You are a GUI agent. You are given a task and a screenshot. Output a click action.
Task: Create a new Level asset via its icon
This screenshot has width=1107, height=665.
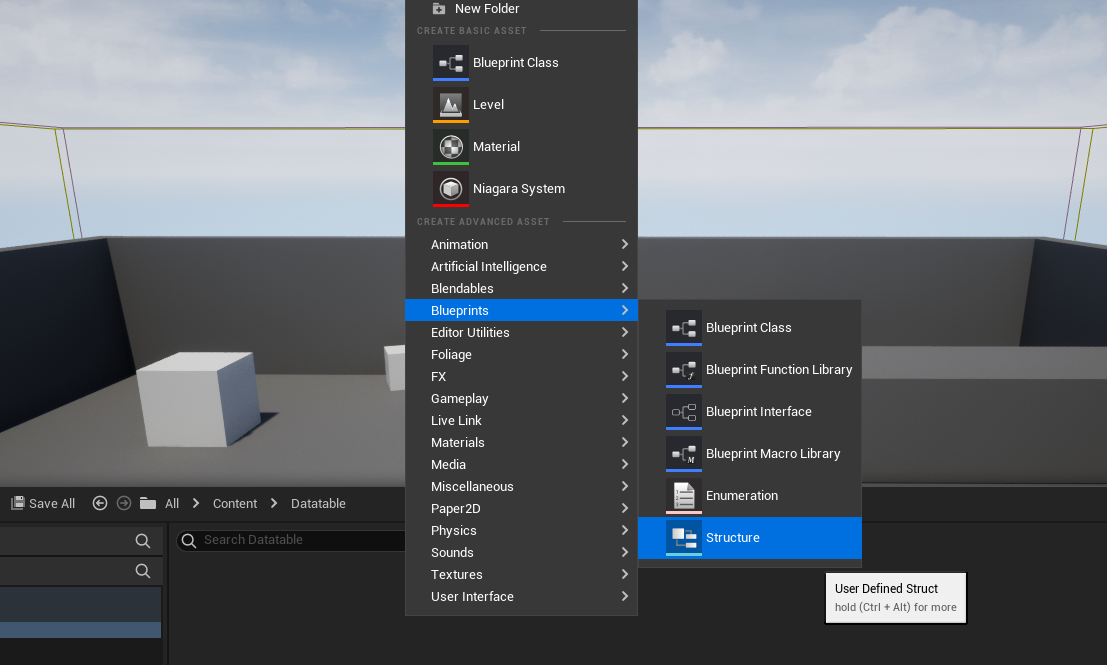point(450,104)
